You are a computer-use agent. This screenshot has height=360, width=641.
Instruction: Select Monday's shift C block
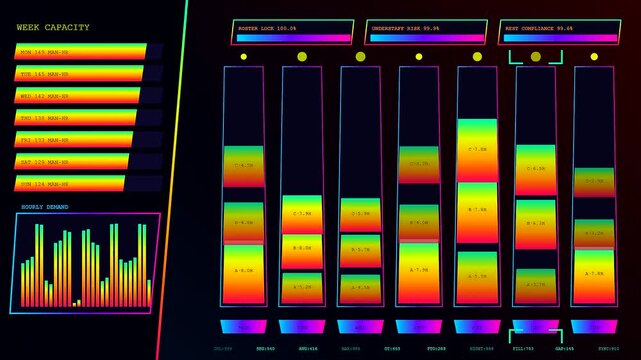(x=244, y=166)
